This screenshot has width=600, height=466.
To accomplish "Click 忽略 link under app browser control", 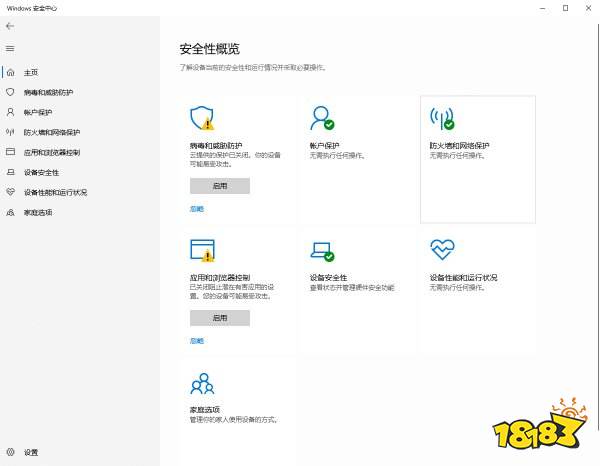I will click(x=197, y=341).
